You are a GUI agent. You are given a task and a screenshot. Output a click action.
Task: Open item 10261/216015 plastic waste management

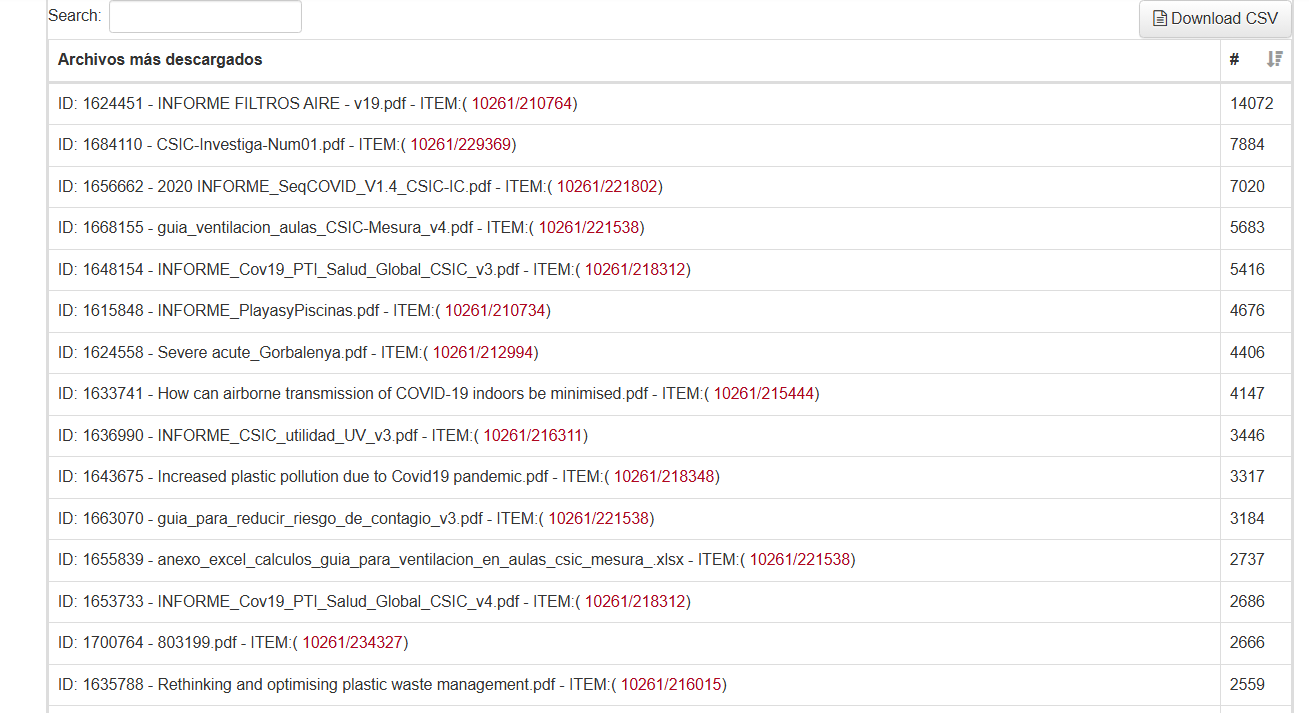coord(670,685)
